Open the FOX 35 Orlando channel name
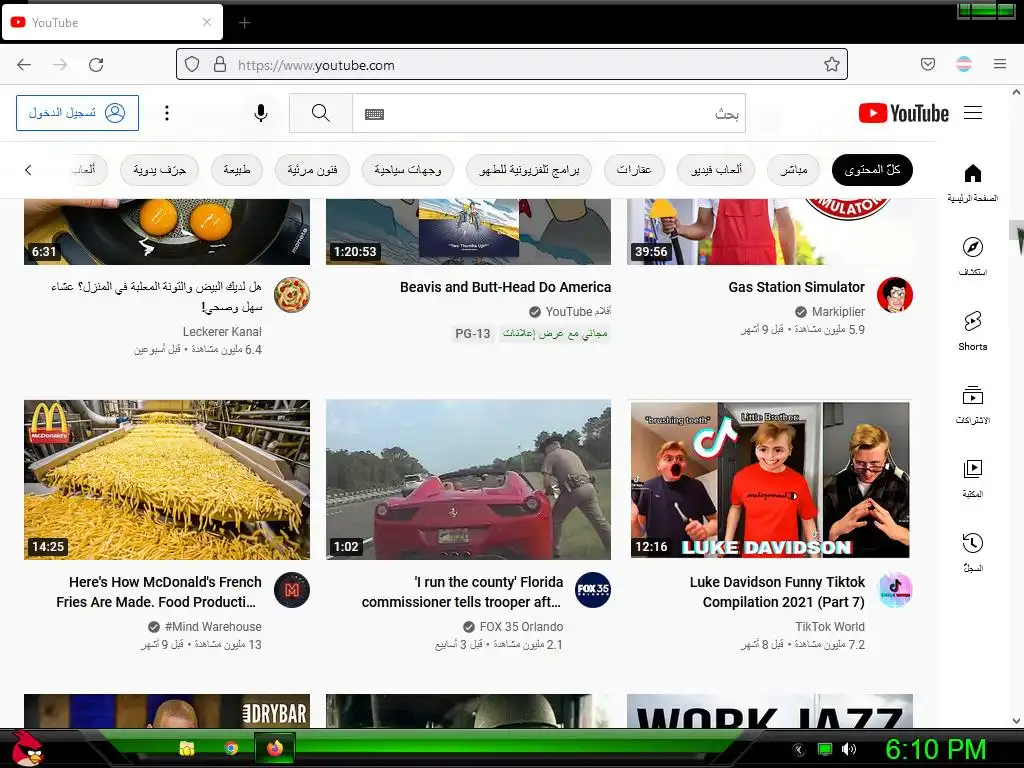Screen dimensions: 1024x768 [x=521, y=626]
